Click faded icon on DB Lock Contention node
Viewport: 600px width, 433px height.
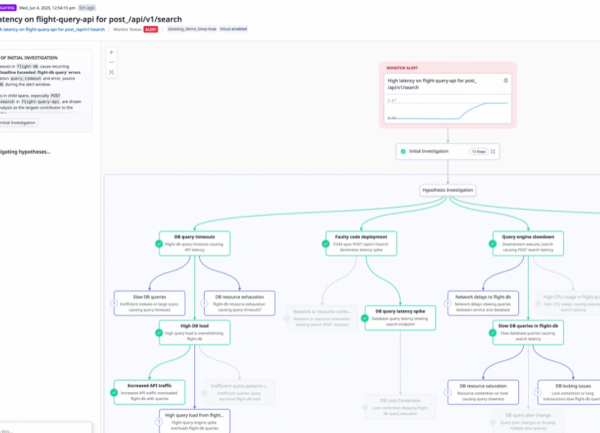[x=365, y=408]
